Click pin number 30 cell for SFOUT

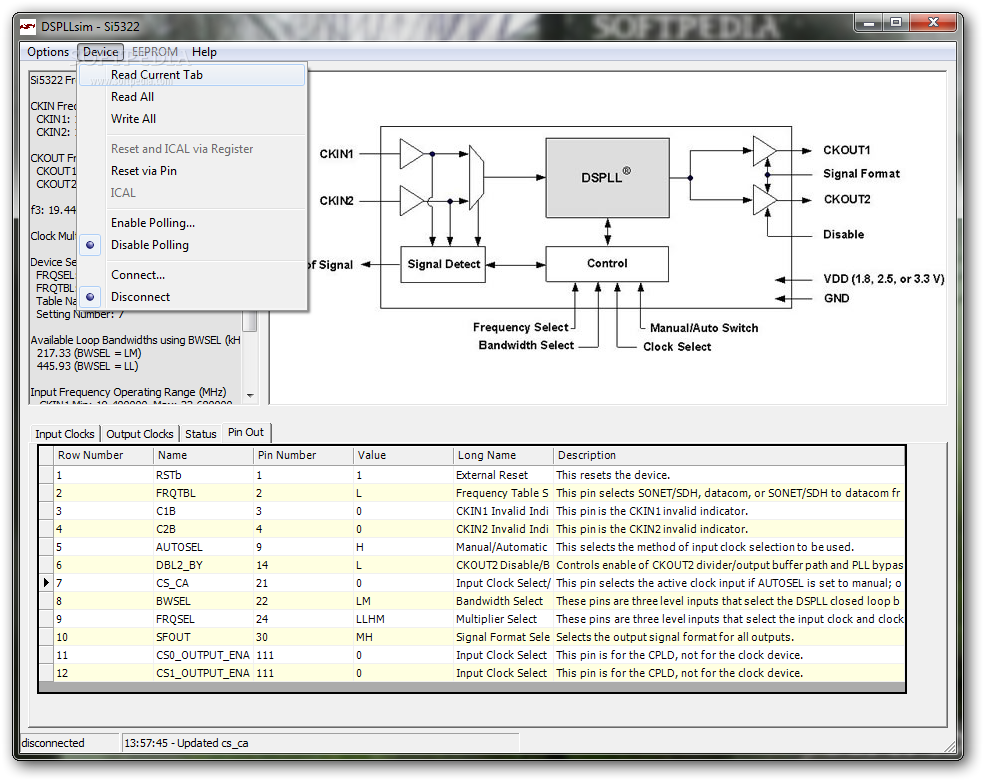click(304, 637)
